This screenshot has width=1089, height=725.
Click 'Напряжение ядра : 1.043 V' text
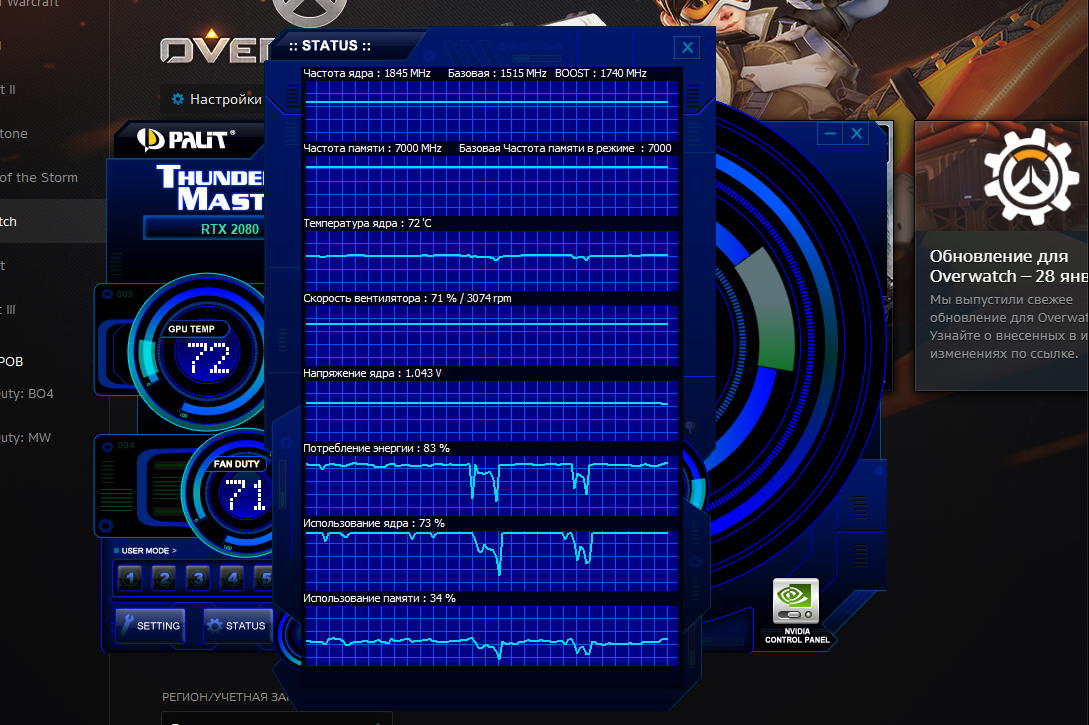tap(372, 373)
